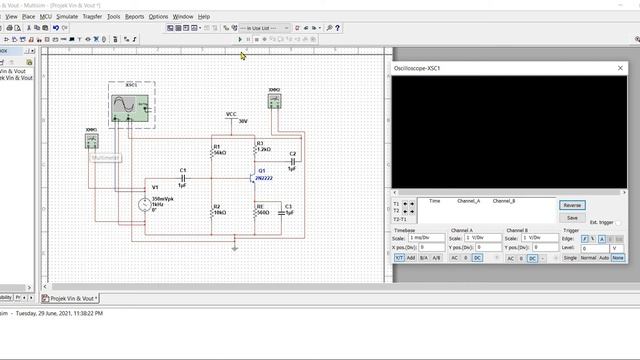Switch to the Projek Vin & Vout tab
Viewport: 640px width, 360px height.
click(70, 298)
